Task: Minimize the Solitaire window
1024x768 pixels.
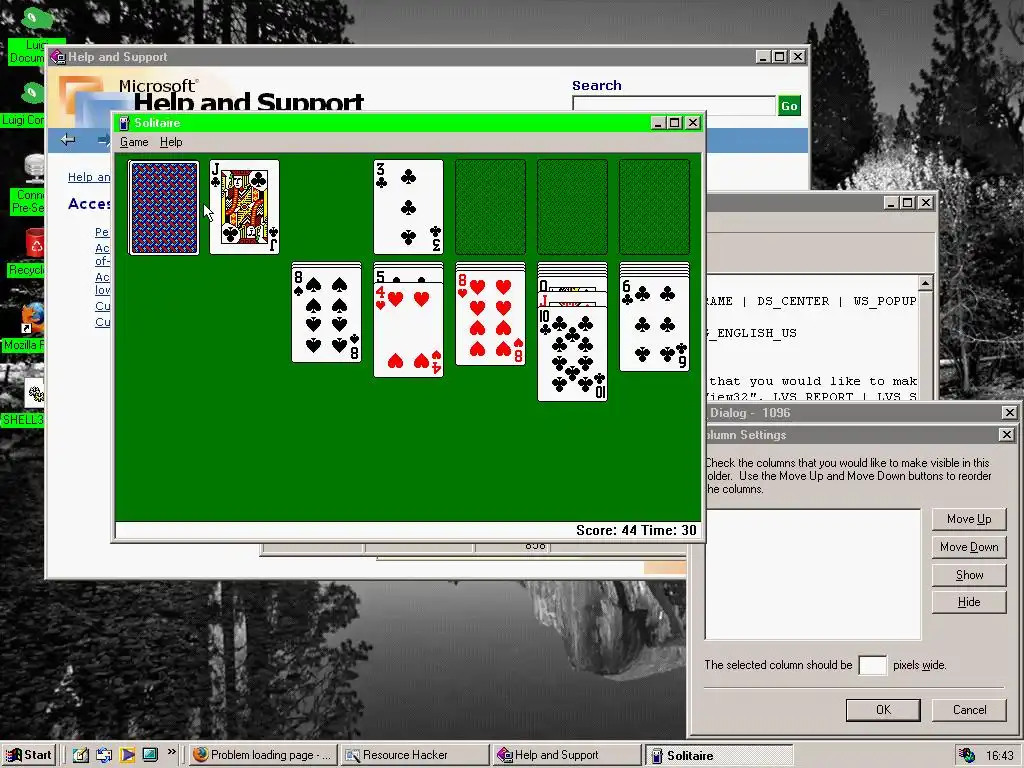Action: [x=658, y=123]
